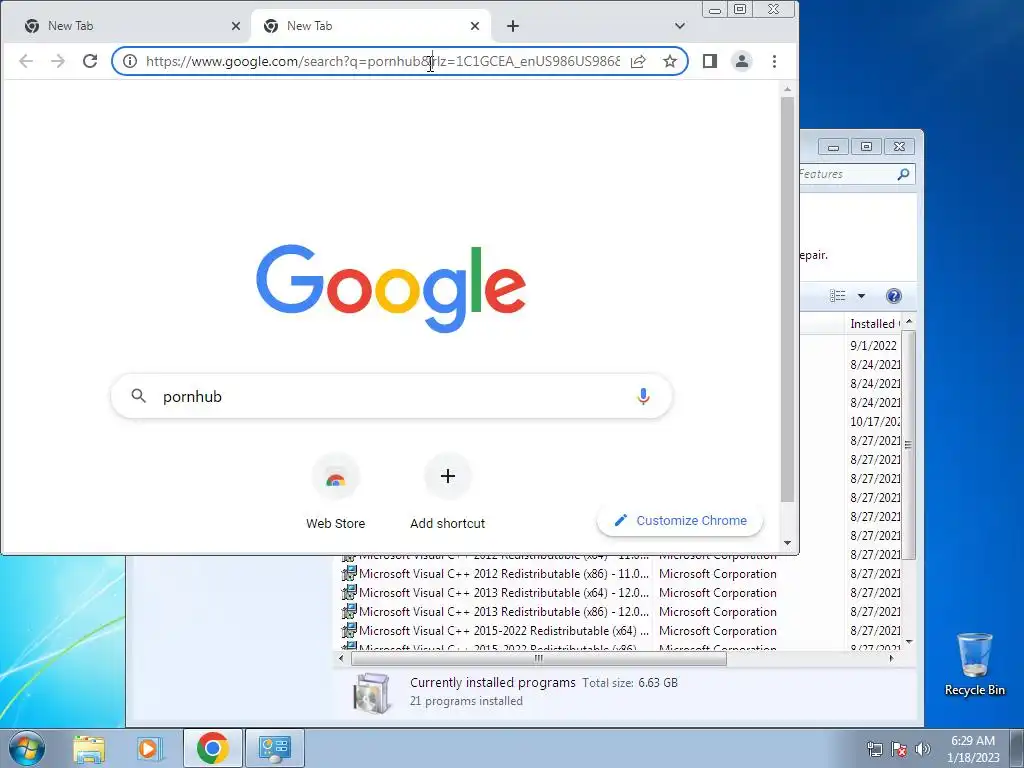Click search icon in Programs and Features
The width and height of the screenshot is (1024, 768).
[903, 174]
